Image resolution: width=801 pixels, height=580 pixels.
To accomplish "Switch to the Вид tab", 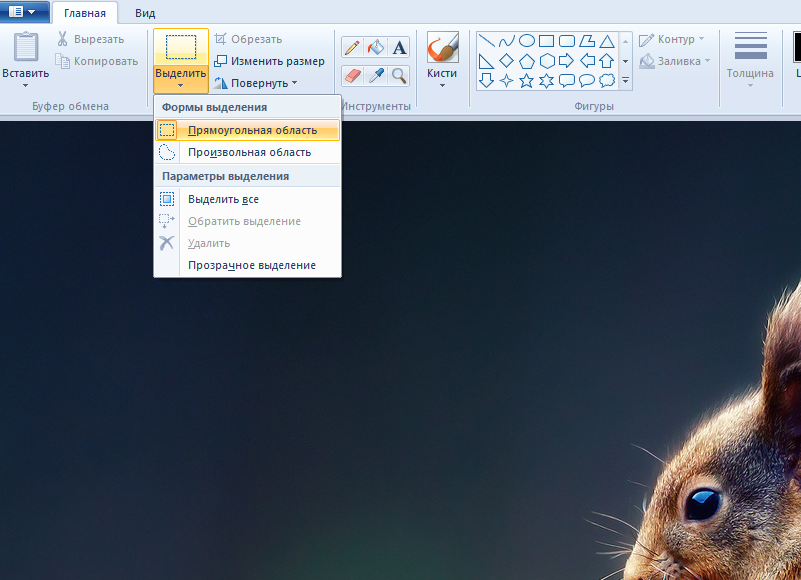I will pos(145,13).
